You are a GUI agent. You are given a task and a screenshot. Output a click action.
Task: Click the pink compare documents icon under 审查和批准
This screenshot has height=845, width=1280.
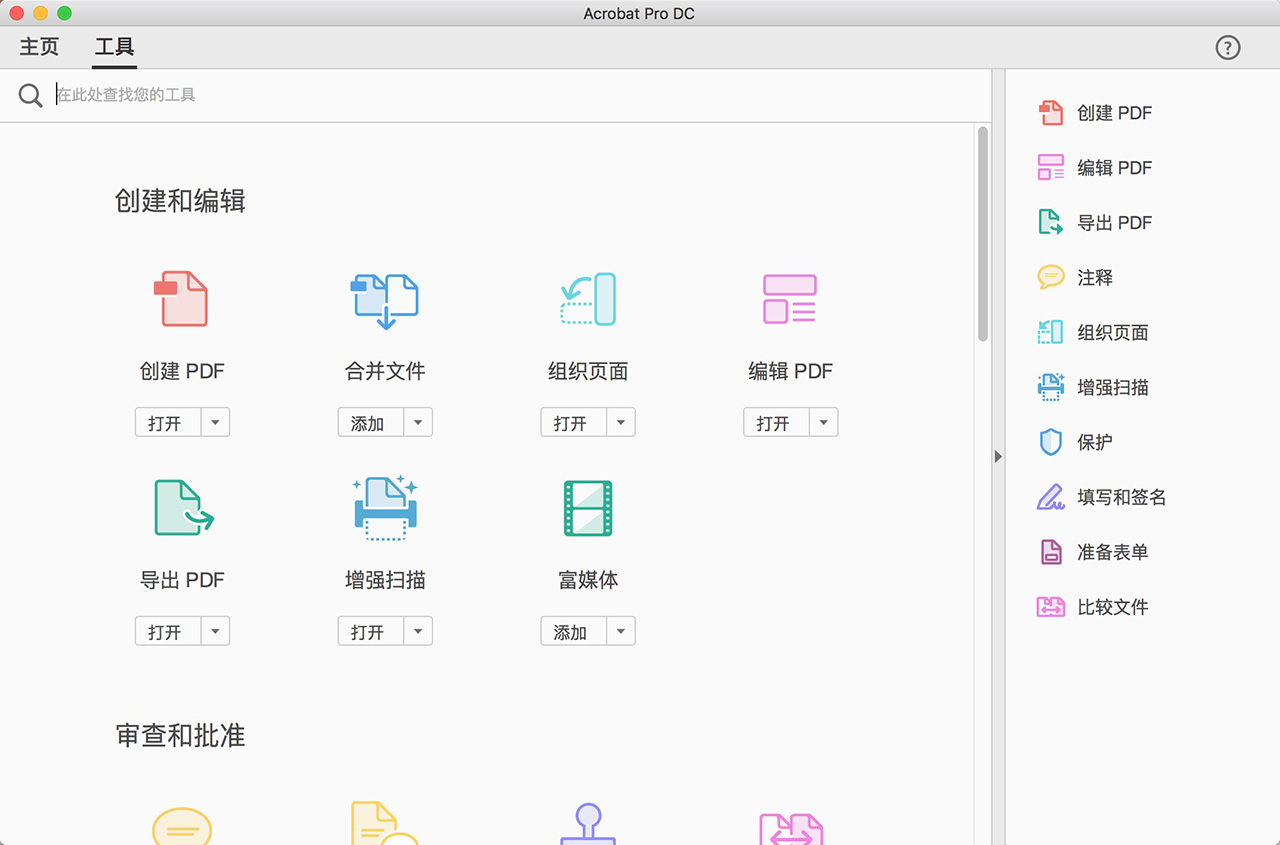pyautogui.click(x=791, y=828)
